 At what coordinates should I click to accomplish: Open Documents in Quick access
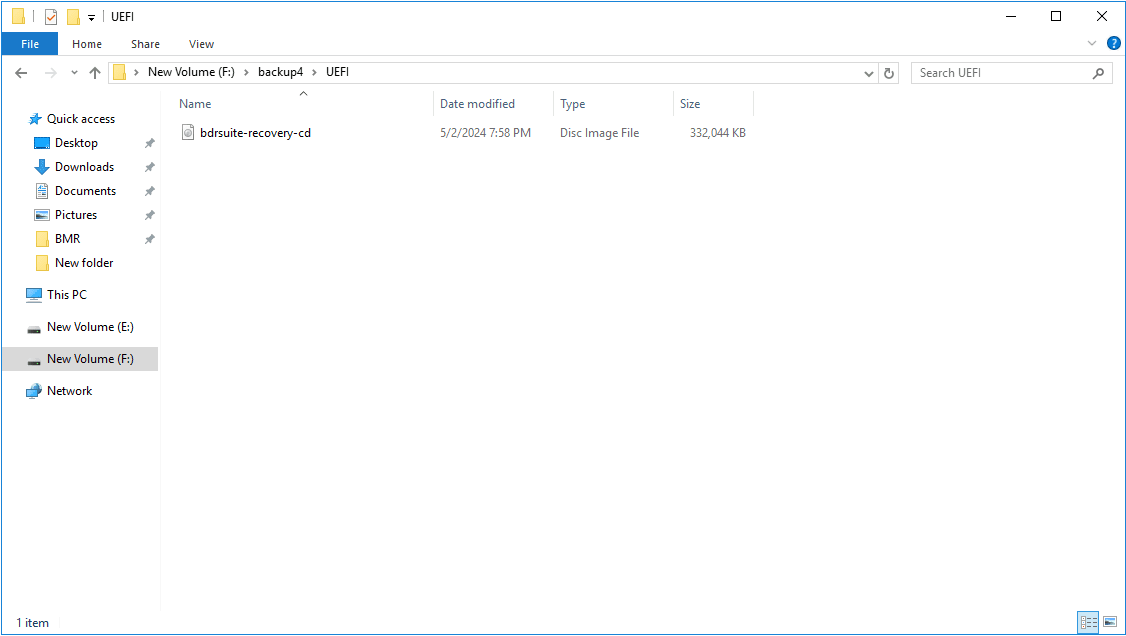point(85,191)
